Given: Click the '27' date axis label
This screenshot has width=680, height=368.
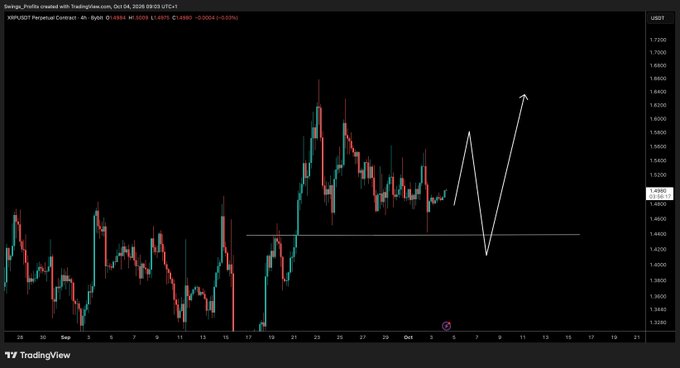Looking at the screenshot, I should [x=363, y=337].
